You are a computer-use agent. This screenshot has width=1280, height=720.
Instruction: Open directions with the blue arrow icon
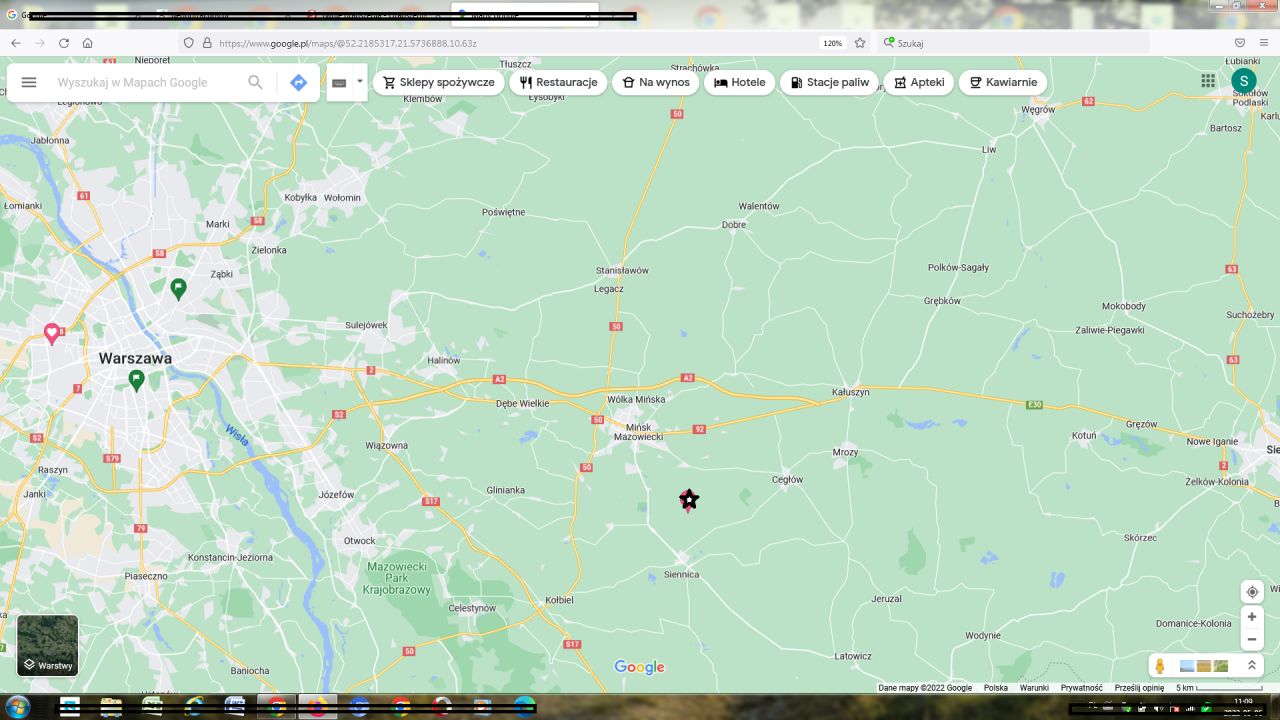298,82
